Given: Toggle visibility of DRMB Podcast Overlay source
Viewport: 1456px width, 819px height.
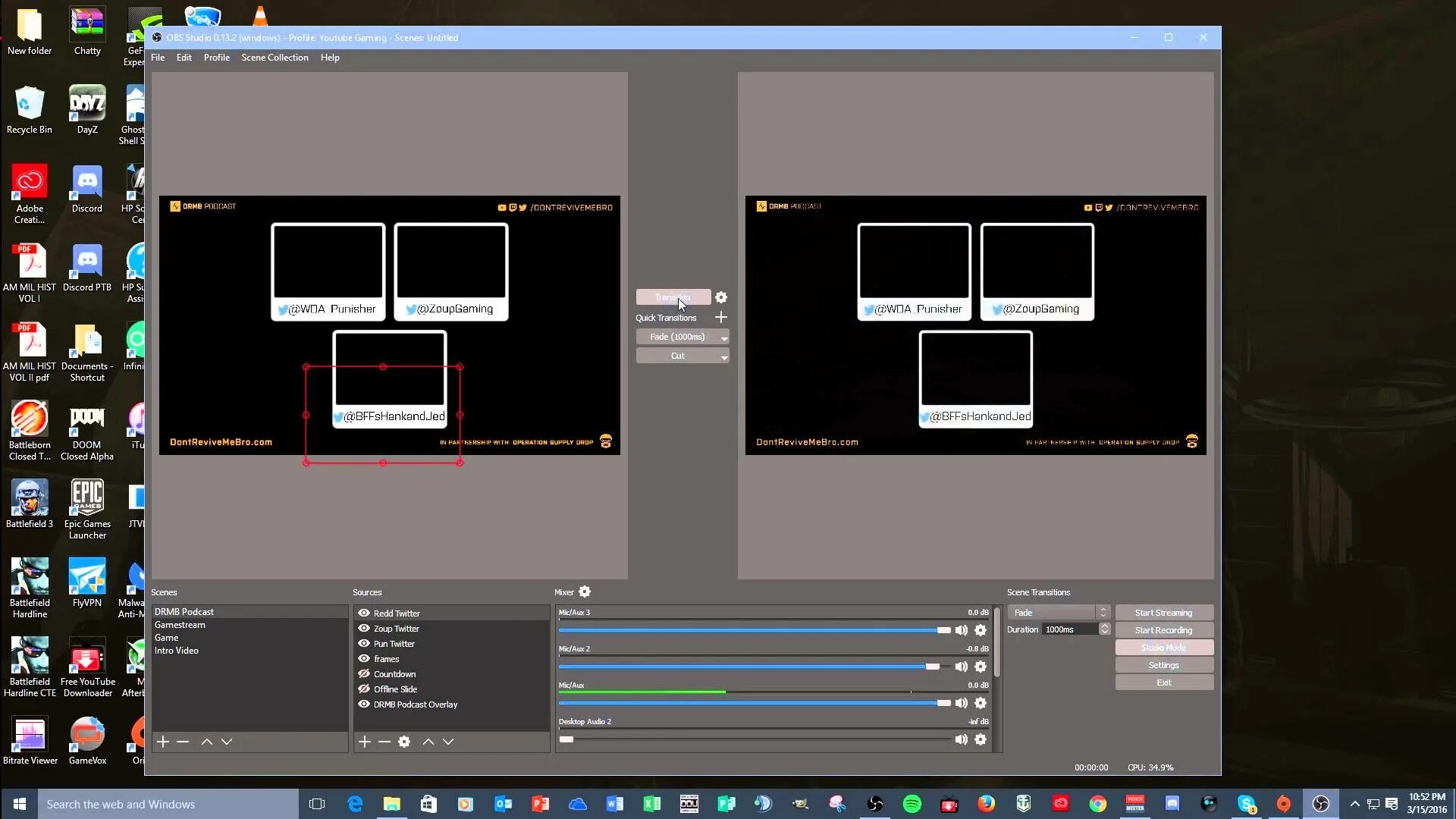Looking at the screenshot, I should [x=363, y=703].
